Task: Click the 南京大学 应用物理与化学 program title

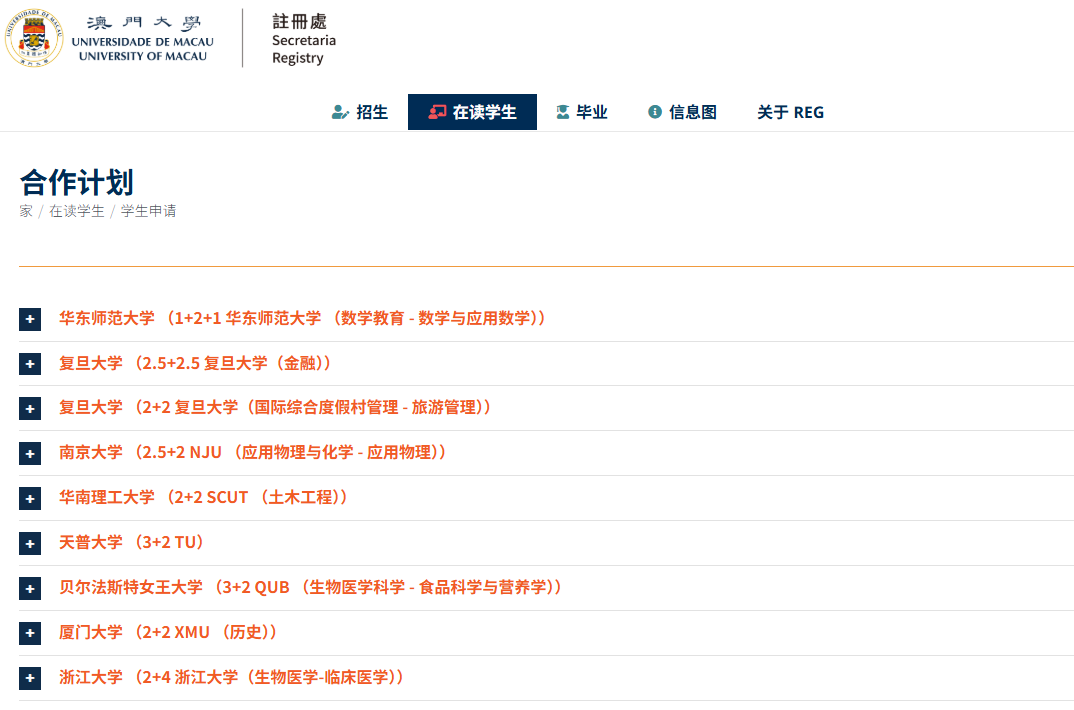Action: point(253,453)
